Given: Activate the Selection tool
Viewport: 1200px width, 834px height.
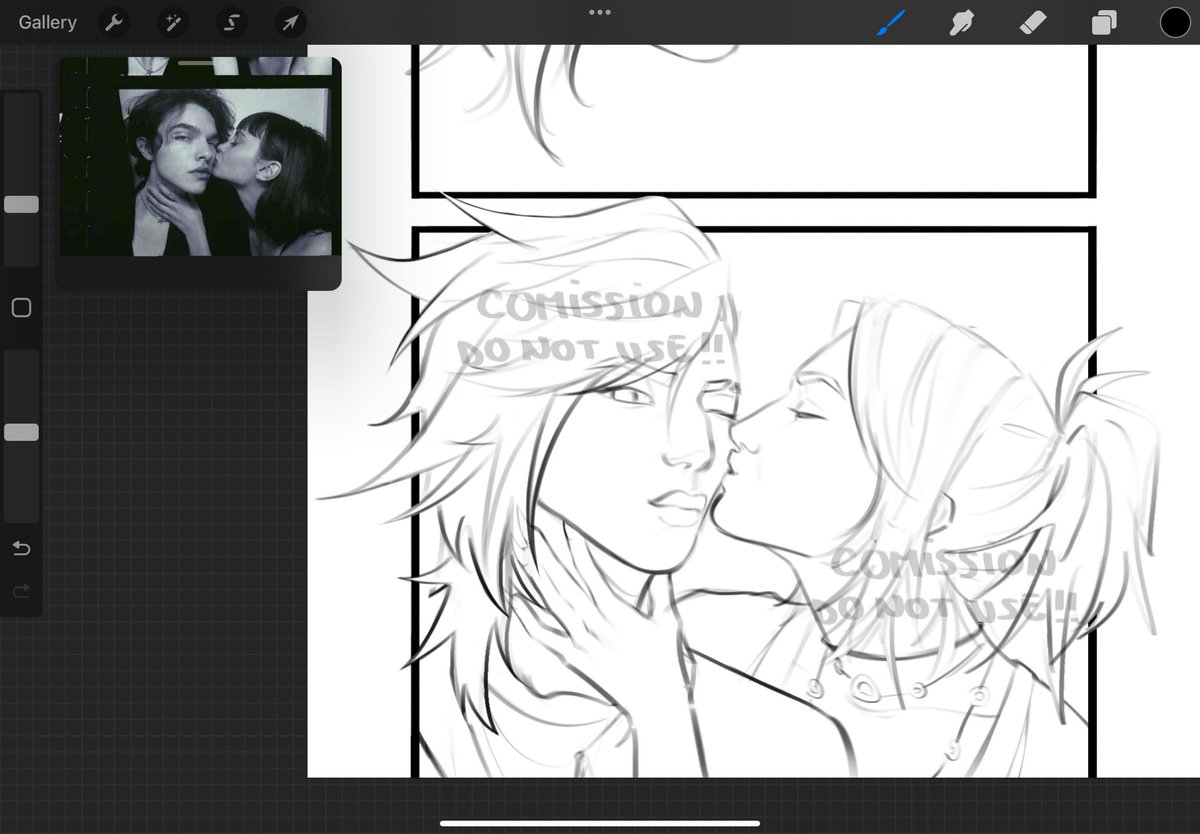Looking at the screenshot, I should point(231,22).
